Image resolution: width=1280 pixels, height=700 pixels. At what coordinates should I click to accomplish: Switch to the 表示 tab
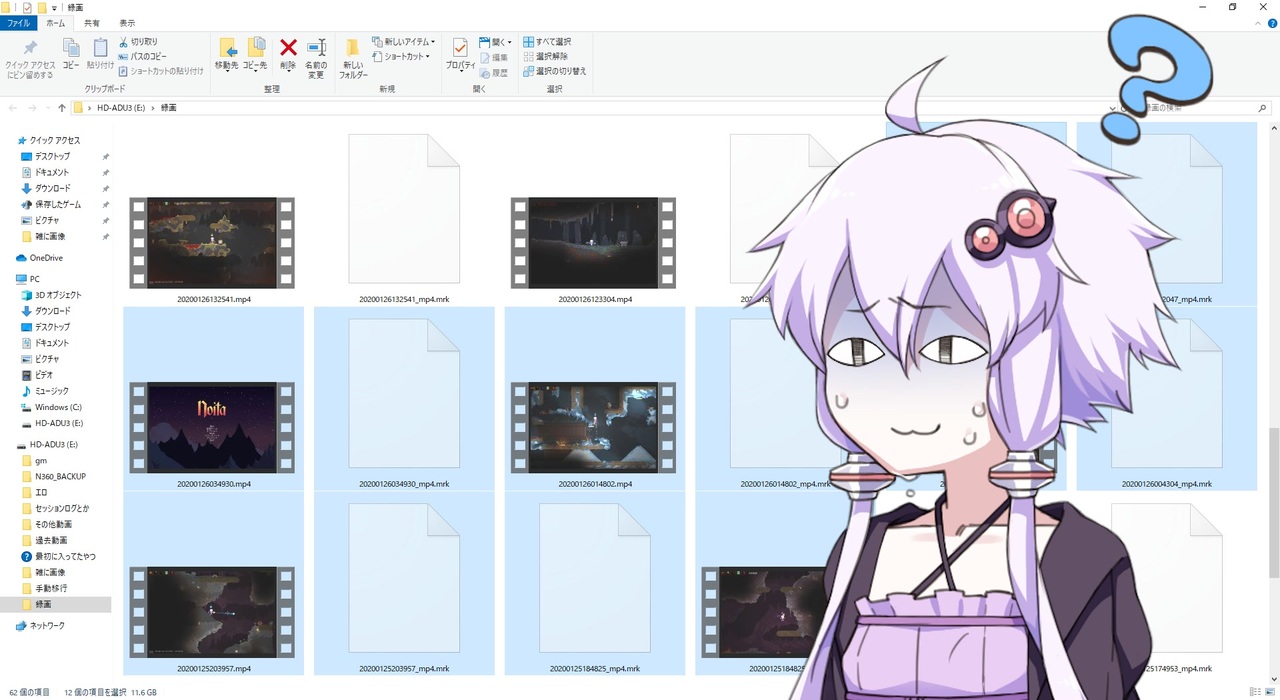[126, 22]
